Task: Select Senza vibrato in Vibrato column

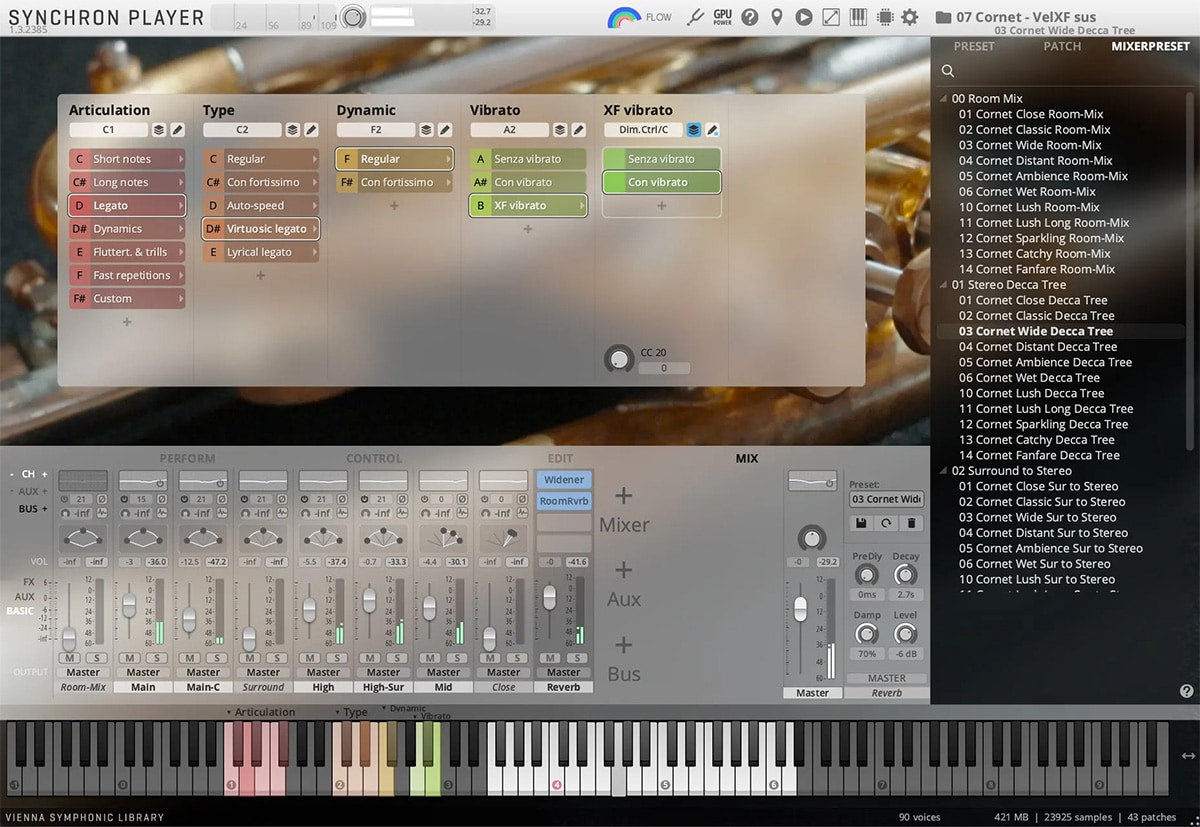Action: (x=528, y=159)
